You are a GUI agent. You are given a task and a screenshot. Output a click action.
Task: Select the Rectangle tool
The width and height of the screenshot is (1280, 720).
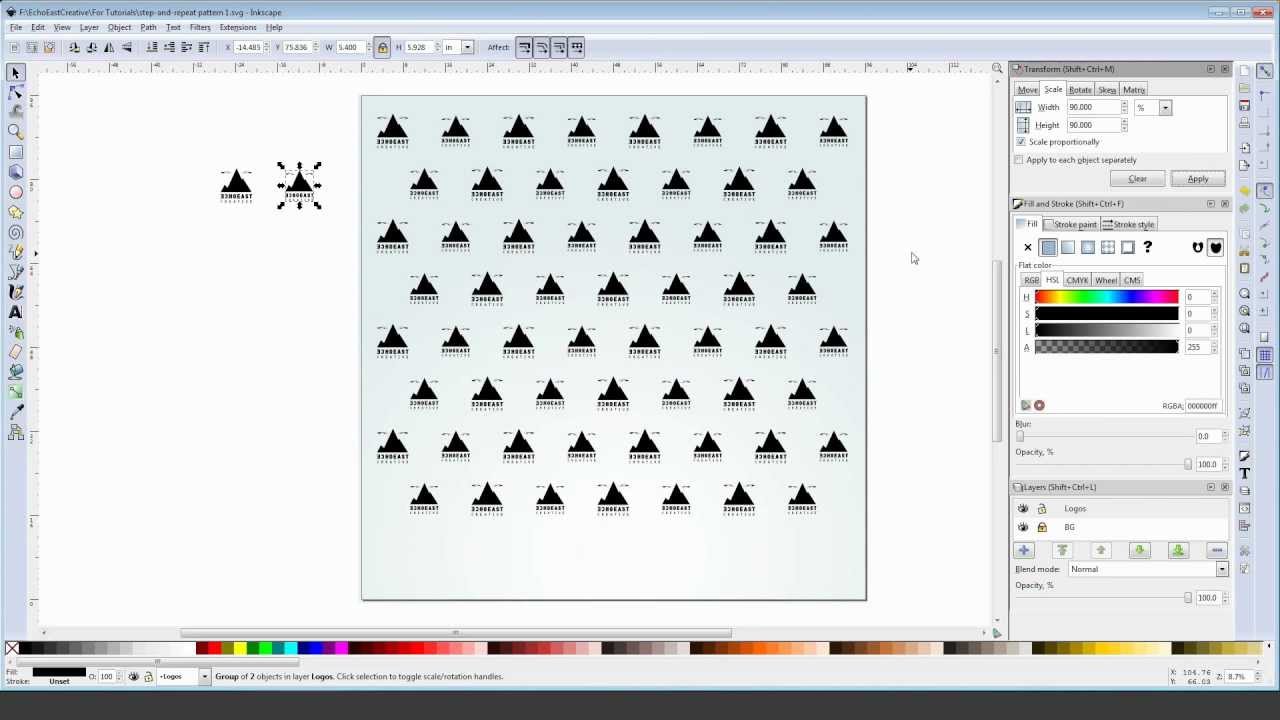[x=15, y=152]
